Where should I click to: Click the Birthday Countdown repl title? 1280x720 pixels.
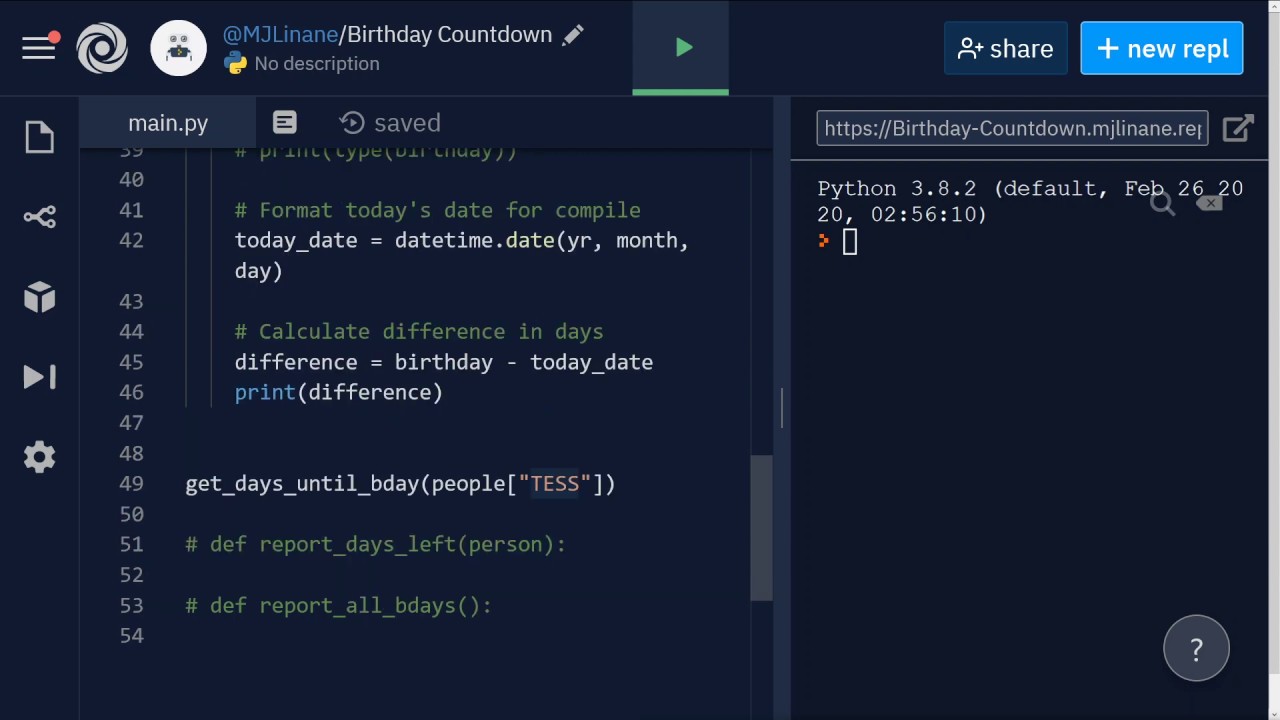coord(449,34)
